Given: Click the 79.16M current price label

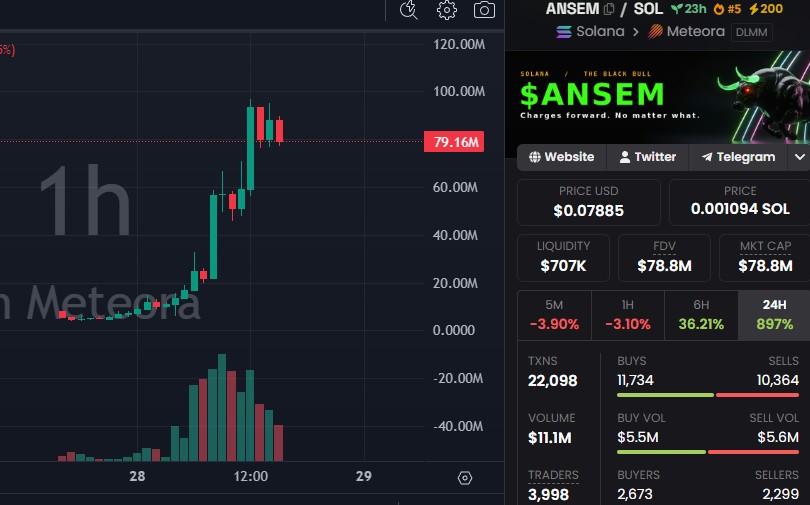Looking at the screenshot, I should coord(454,141).
